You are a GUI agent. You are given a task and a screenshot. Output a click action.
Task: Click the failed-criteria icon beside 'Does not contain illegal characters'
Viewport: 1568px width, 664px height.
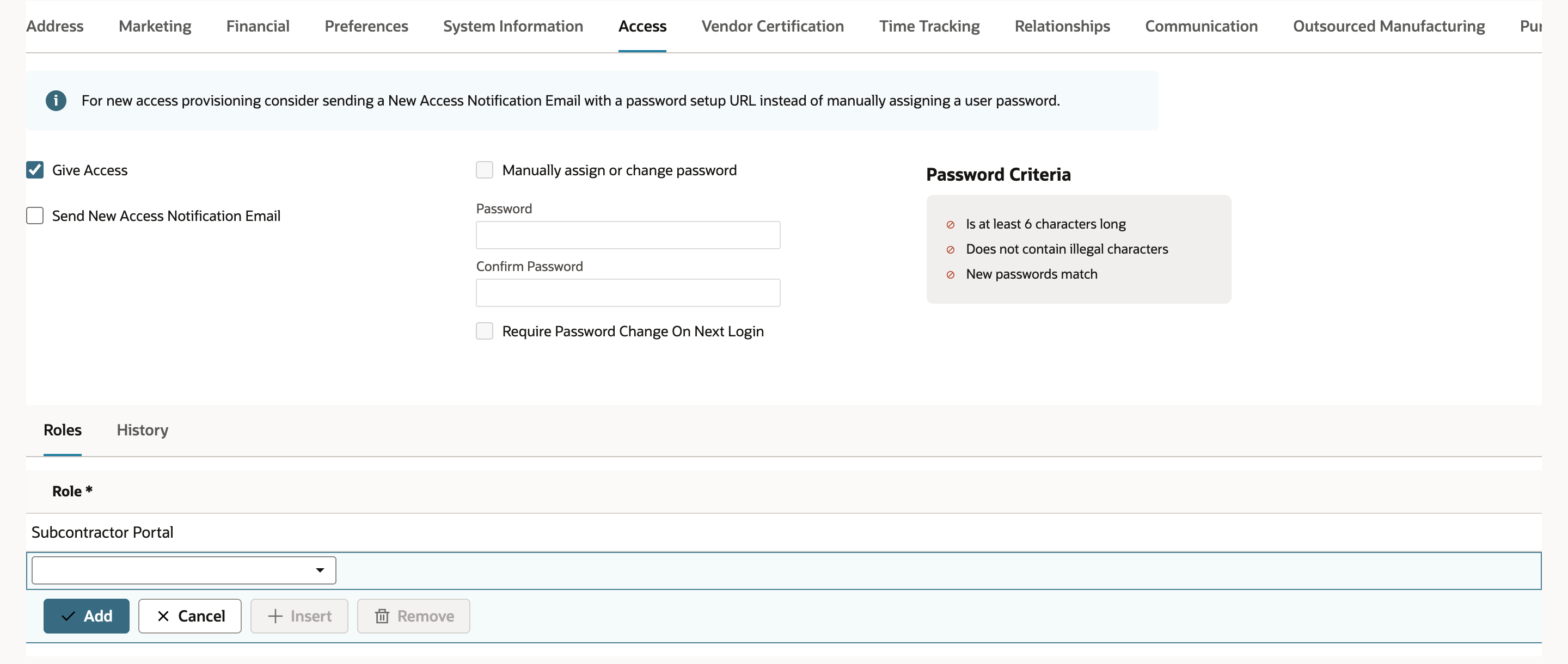[x=950, y=249]
